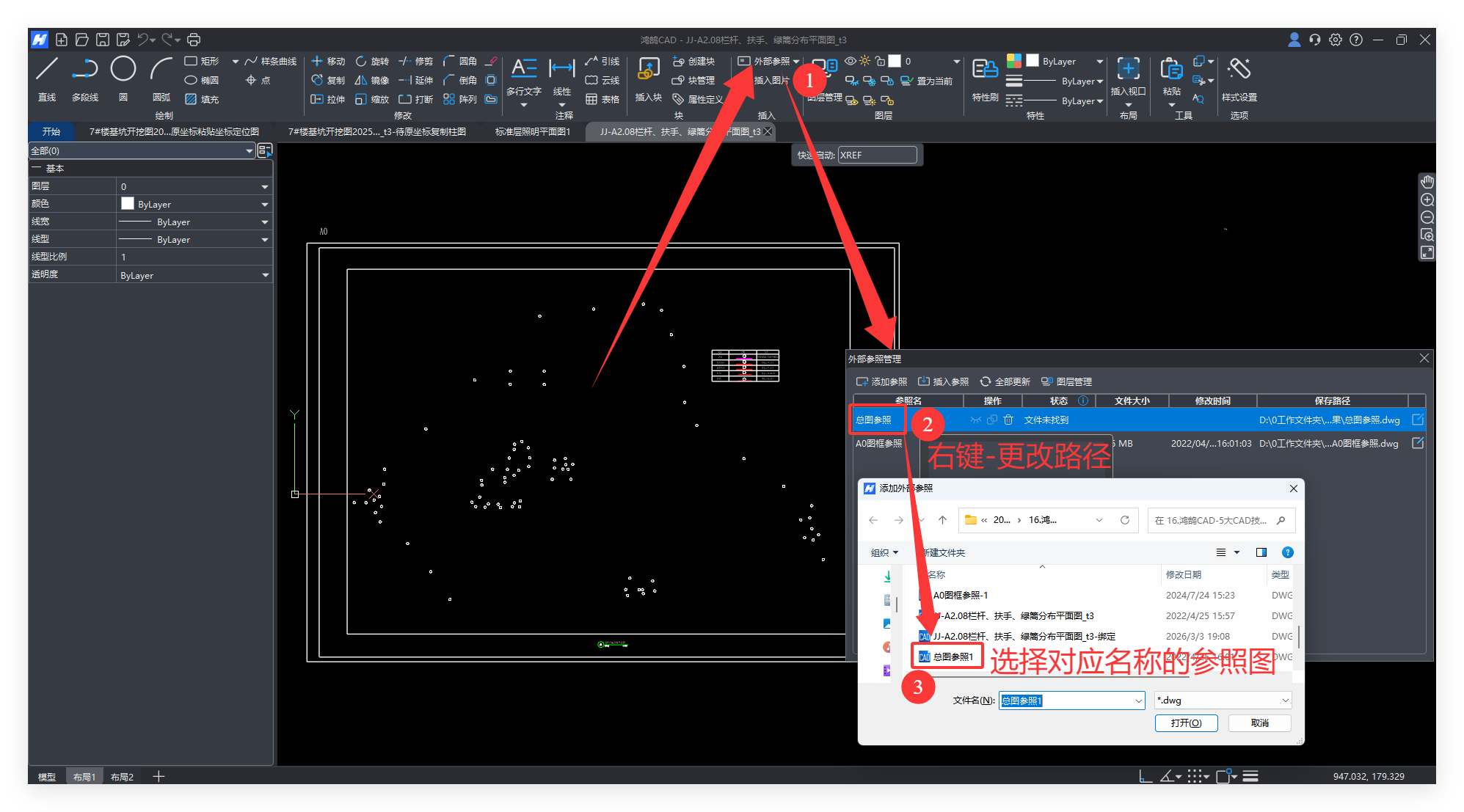Click the white color swatch in 特性 group
This screenshot has height=812, width=1464.
click(1032, 61)
